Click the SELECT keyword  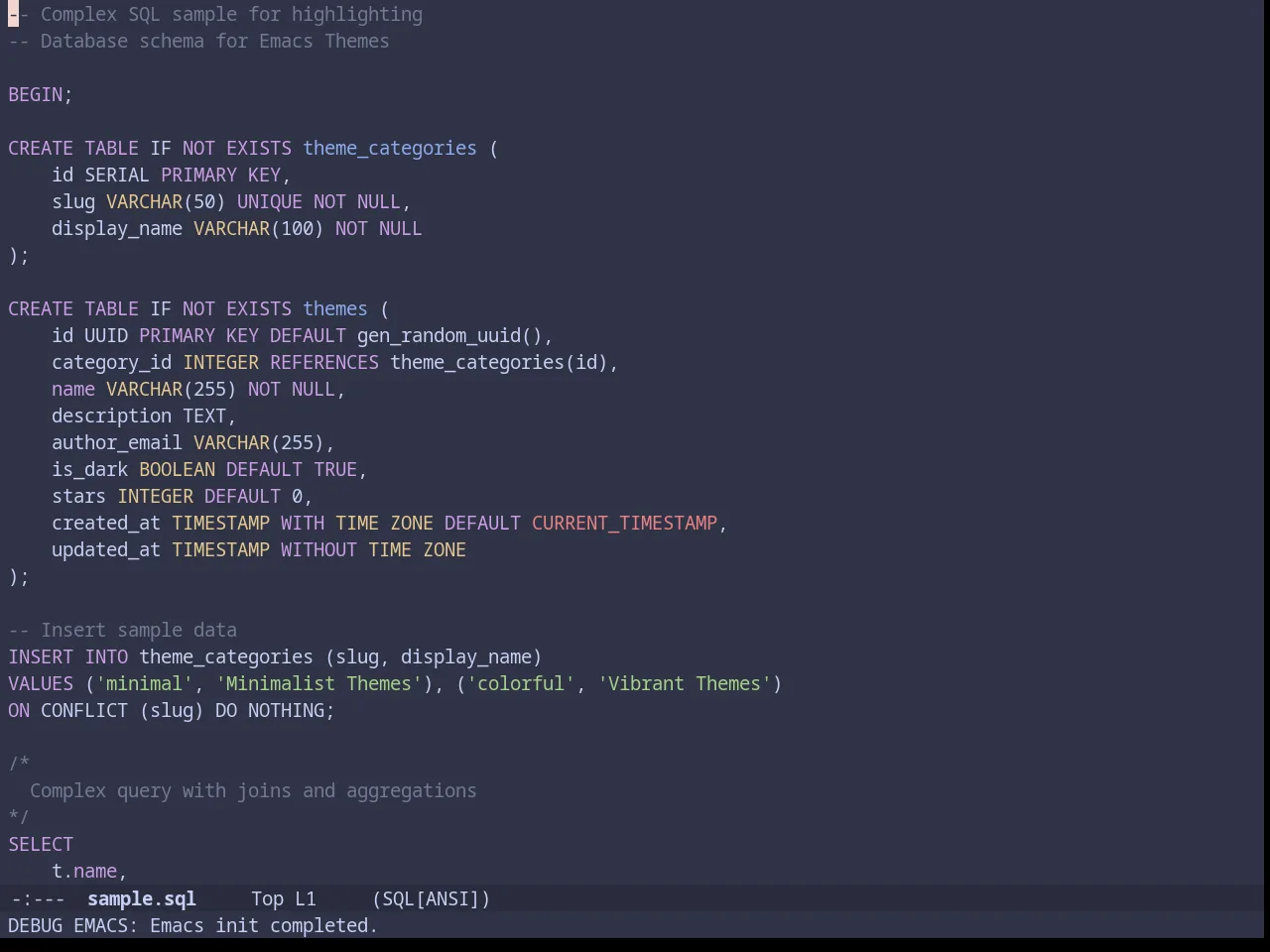pyautogui.click(x=41, y=844)
